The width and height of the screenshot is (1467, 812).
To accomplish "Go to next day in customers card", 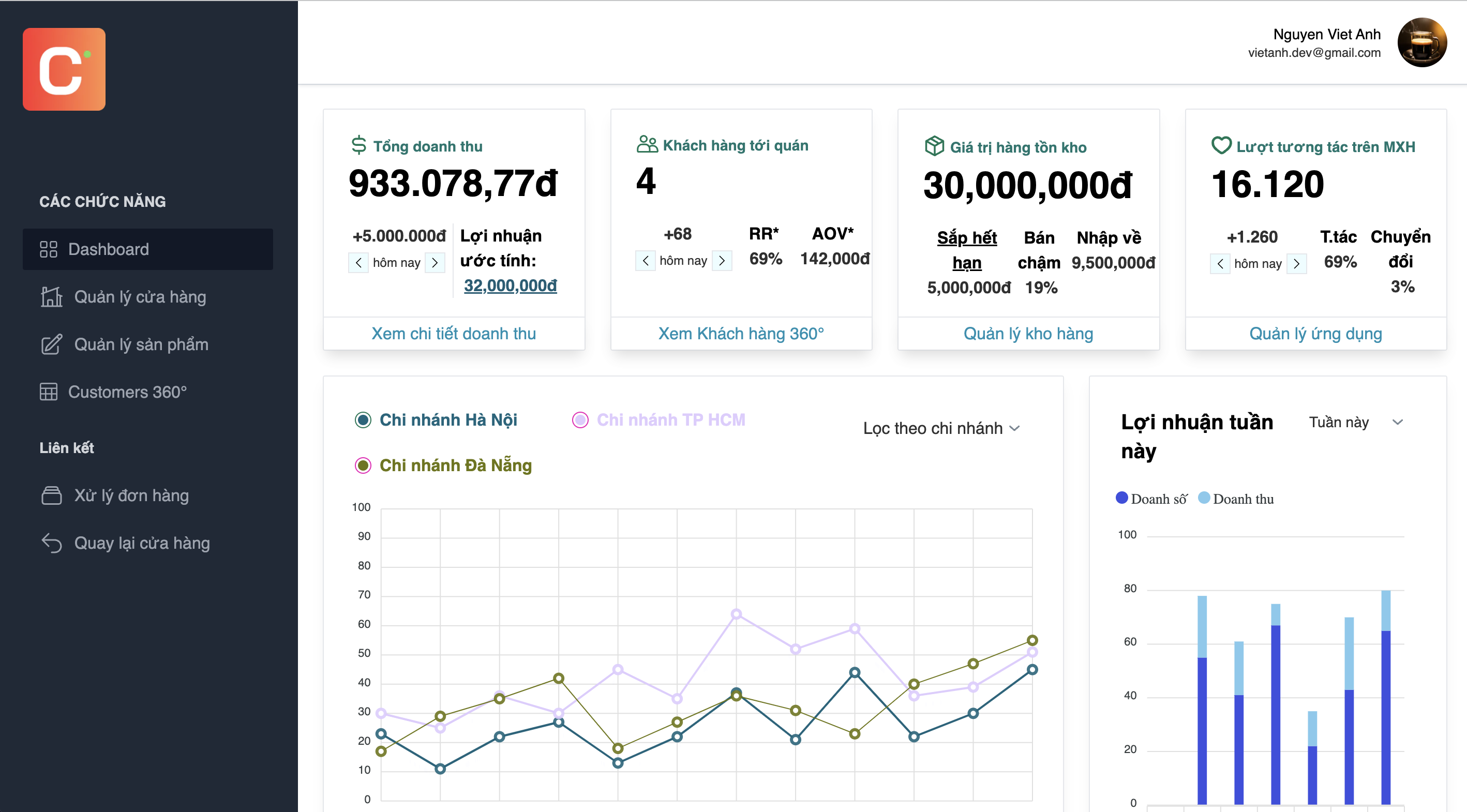I will click(722, 261).
